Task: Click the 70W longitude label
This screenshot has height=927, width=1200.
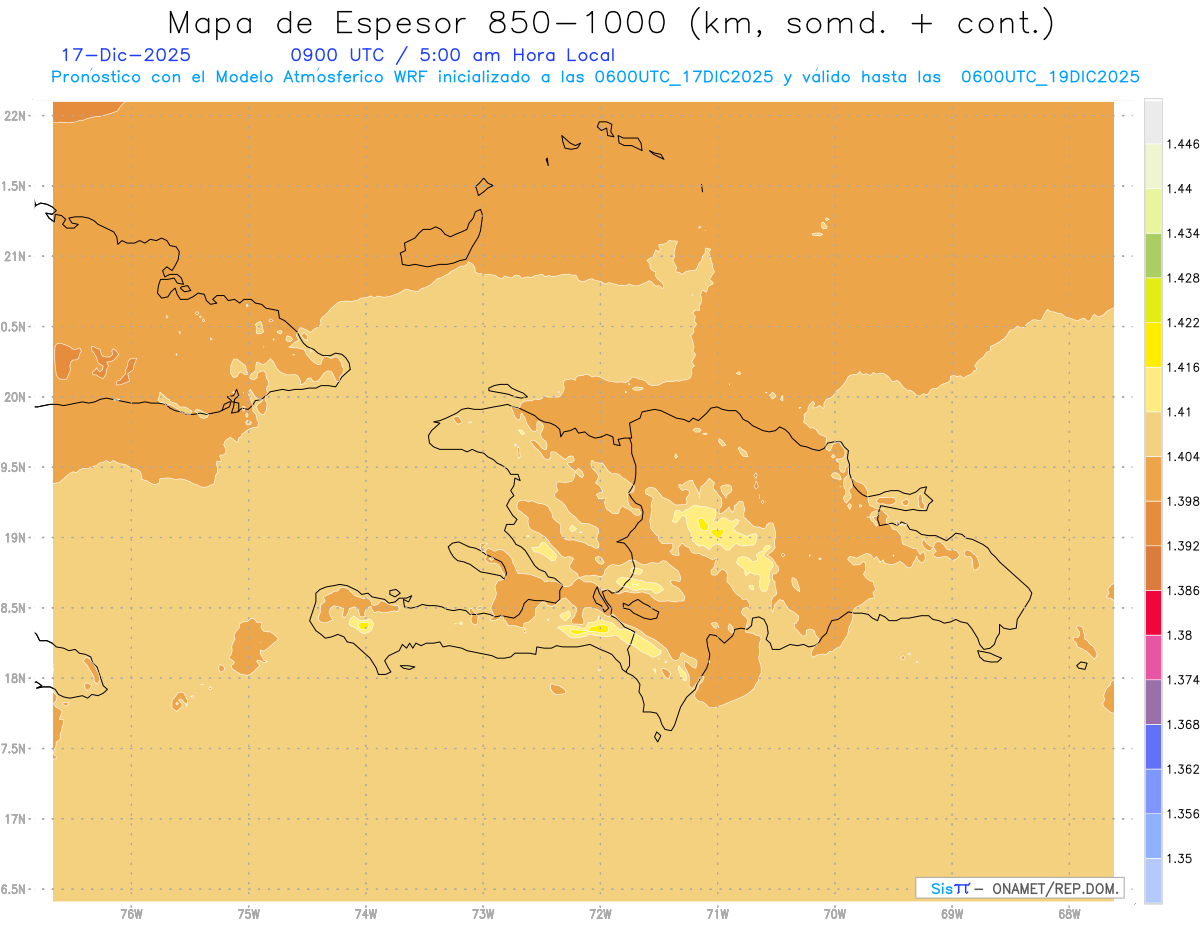Action: pos(835,914)
